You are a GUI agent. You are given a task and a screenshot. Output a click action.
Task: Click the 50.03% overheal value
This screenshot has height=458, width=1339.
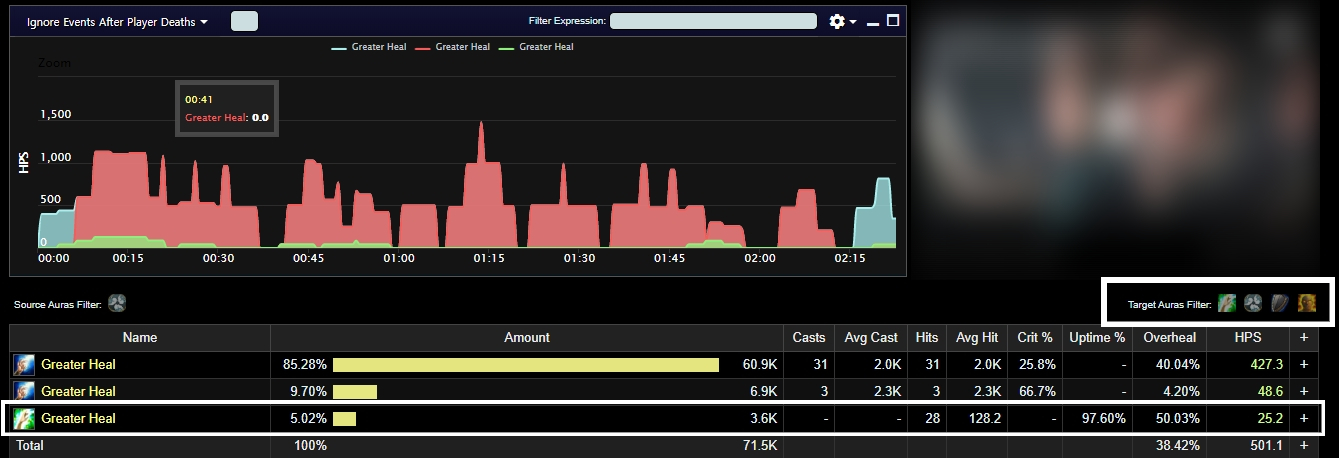pyautogui.click(x=1177, y=418)
